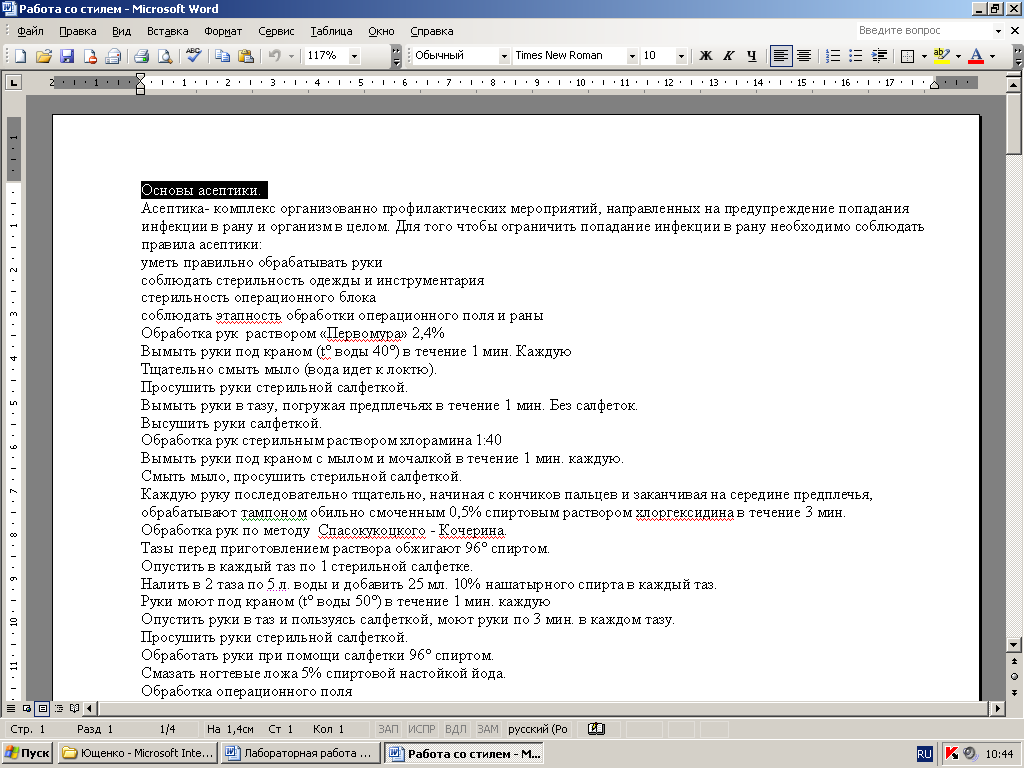The height and width of the screenshot is (768, 1024).
Task: Click Select Browse Object circle button
Action: (x=1014, y=677)
